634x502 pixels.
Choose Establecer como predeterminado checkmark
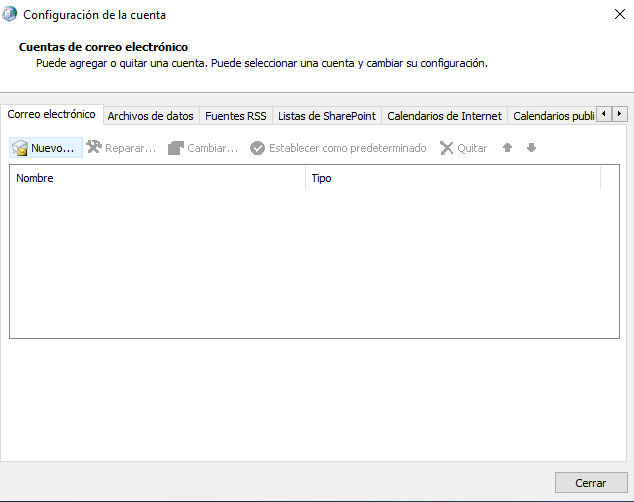tap(257, 148)
